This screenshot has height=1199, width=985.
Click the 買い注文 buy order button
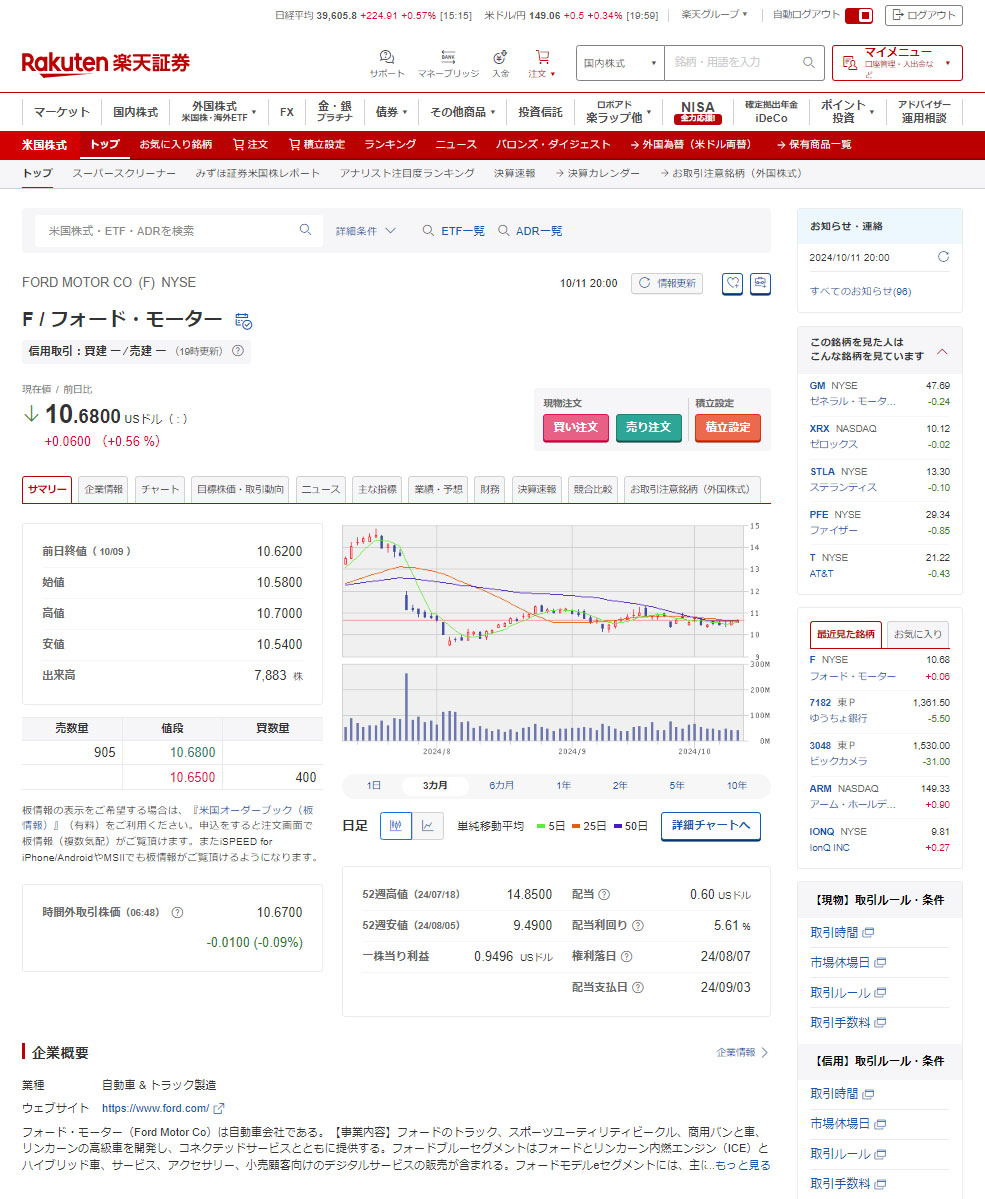(x=575, y=427)
